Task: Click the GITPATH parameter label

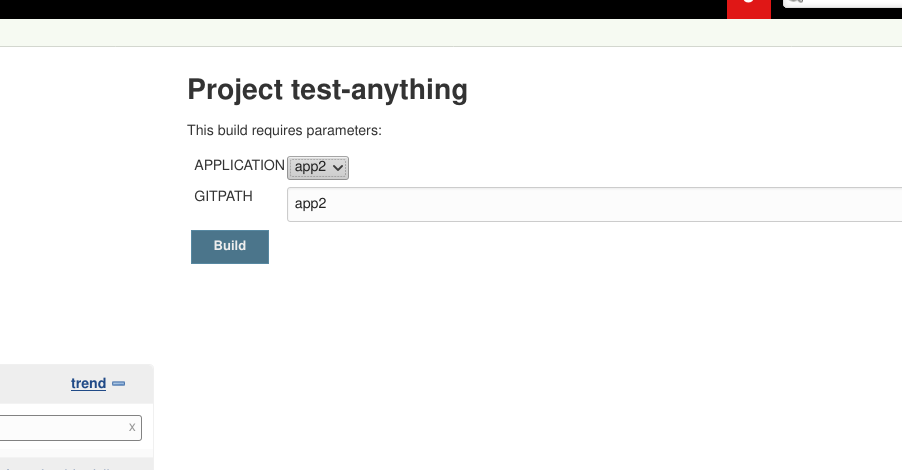Action: [x=223, y=196]
